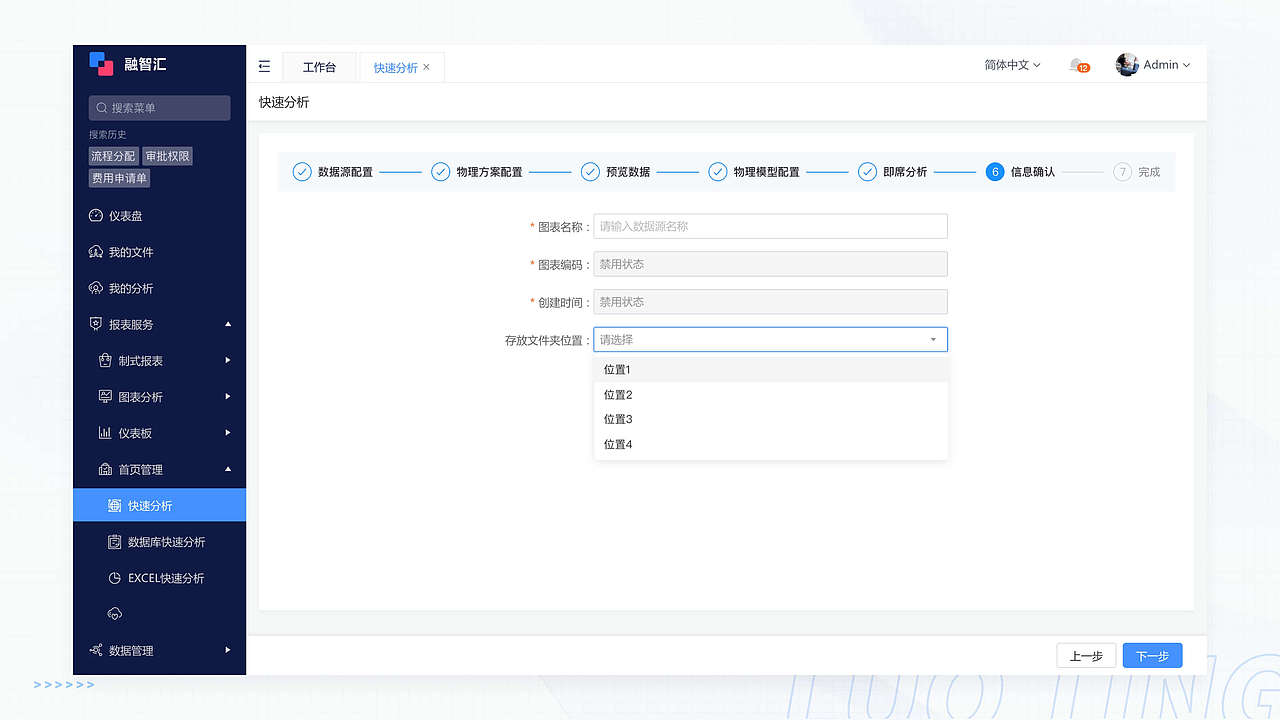
Task: Click the step 7 完成 circle
Action: pos(1122,172)
